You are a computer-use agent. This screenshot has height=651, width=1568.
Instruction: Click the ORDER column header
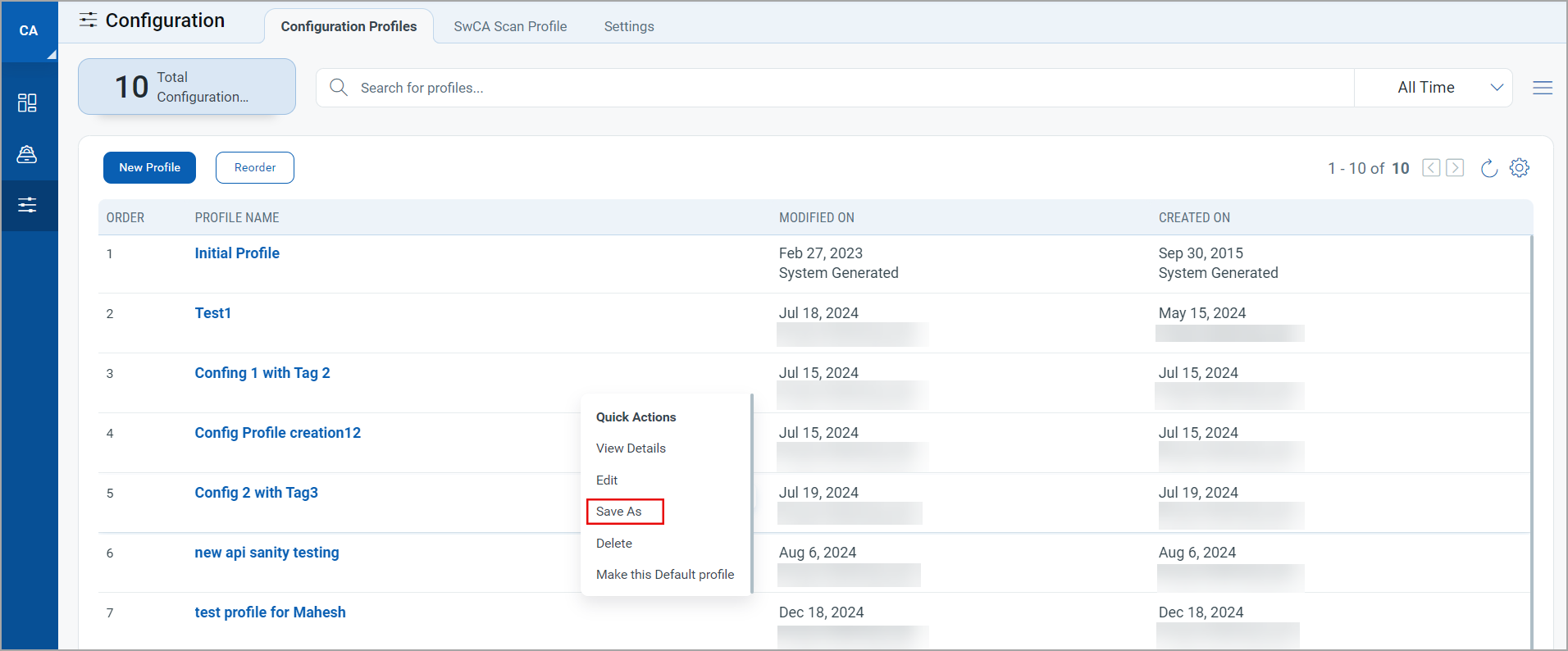click(125, 218)
